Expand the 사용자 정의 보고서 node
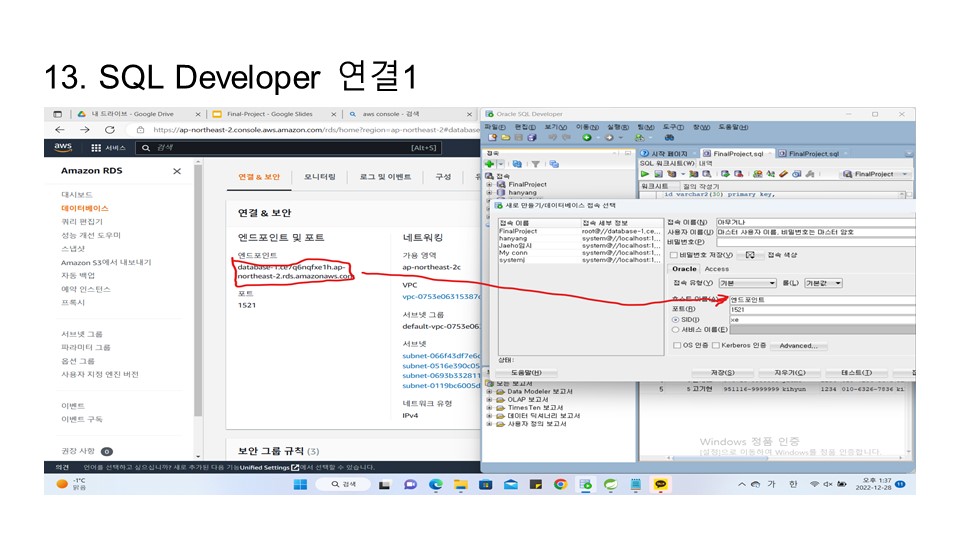 click(490, 424)
